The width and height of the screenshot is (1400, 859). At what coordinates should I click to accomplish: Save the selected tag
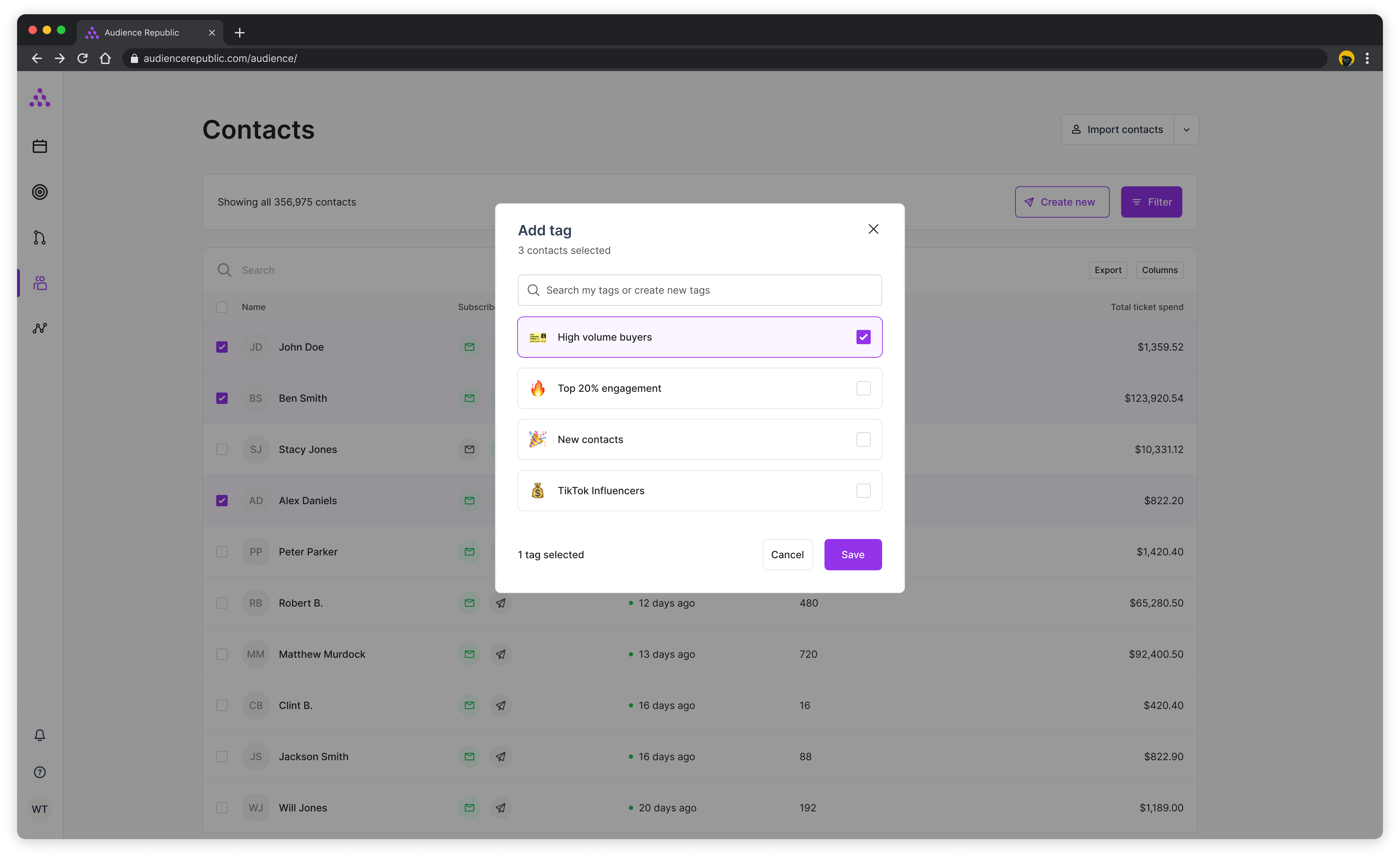pos(853,555)
